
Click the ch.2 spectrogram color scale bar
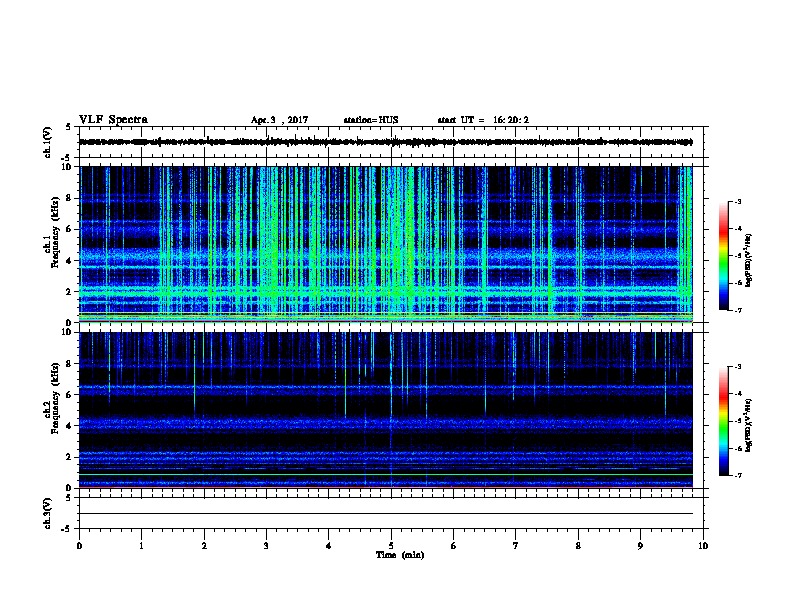[x=723, y=421]
